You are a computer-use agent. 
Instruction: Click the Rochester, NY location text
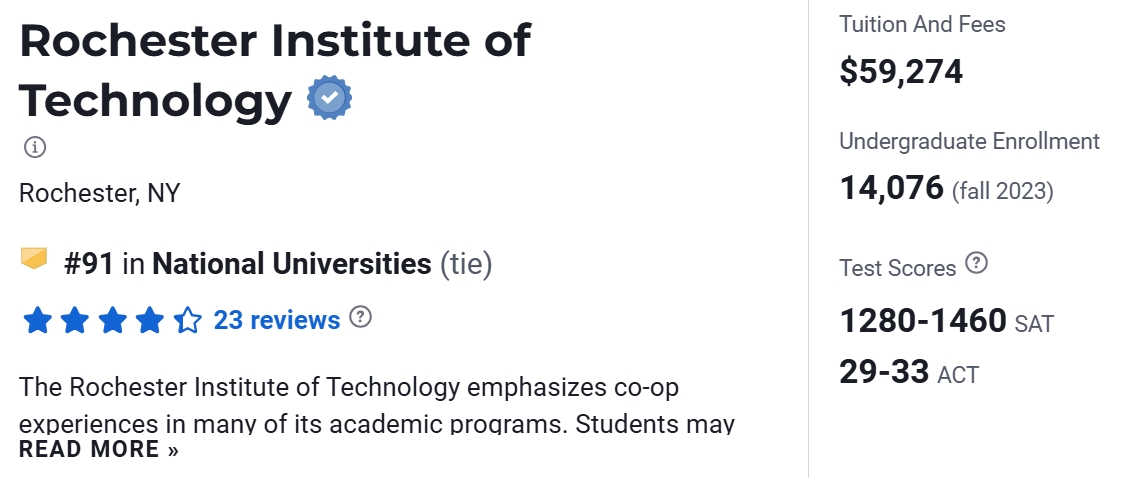coord(99,193)
